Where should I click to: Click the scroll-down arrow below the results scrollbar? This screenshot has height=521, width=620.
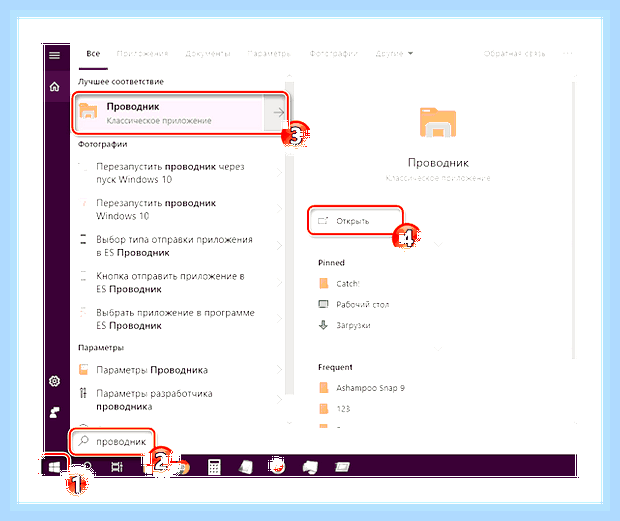coord(289,423)
